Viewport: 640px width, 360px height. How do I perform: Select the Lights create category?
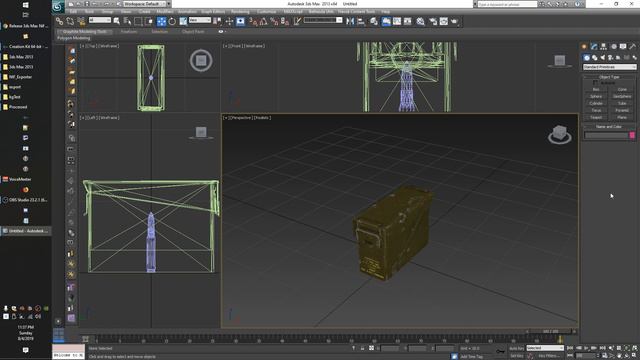coord(603,58)
